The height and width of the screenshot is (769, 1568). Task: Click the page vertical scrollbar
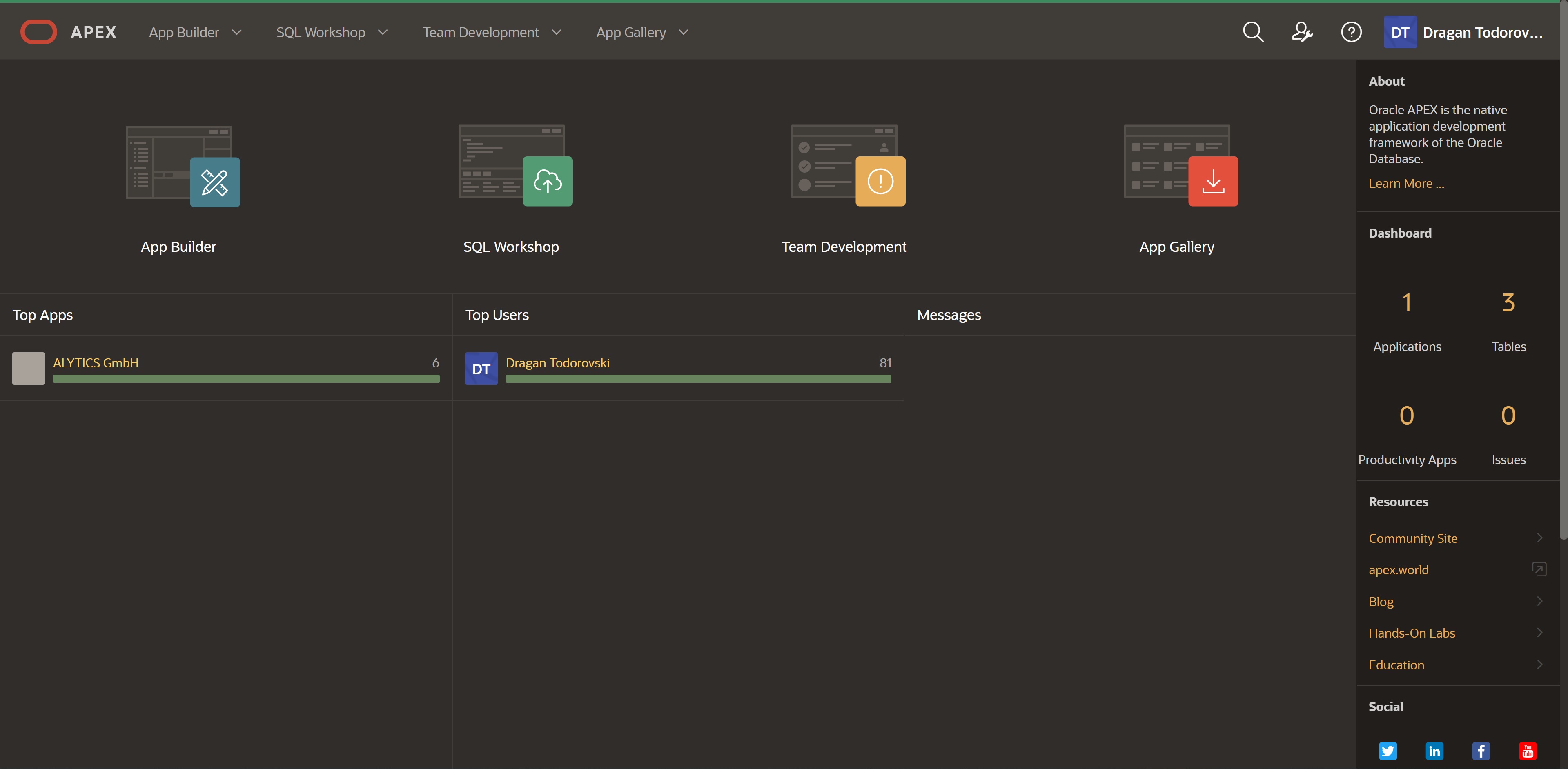[x=1563, y=270]
